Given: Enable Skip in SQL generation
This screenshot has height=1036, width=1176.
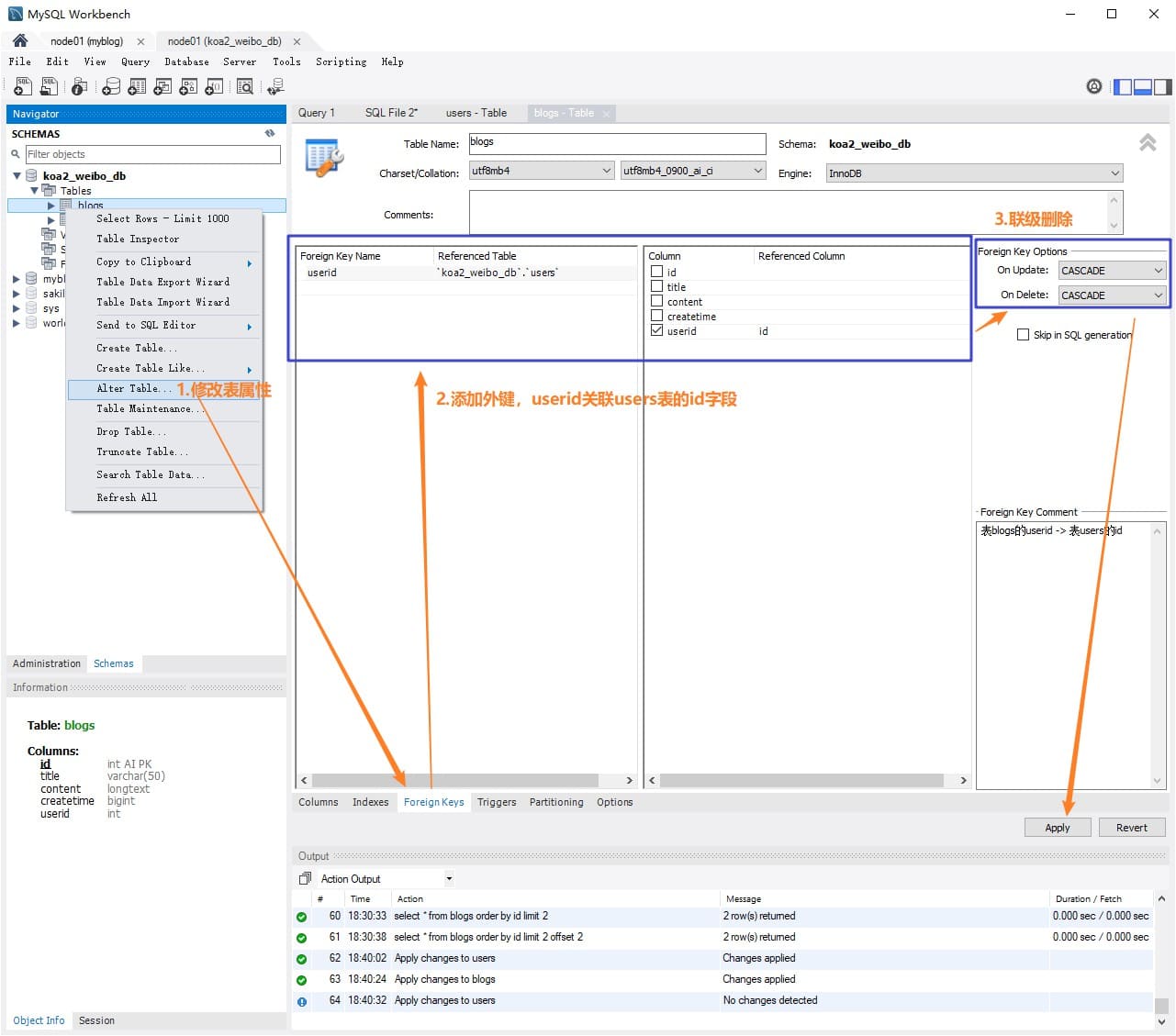Looking at the screenshot, I should click(x=1023, y=335).
